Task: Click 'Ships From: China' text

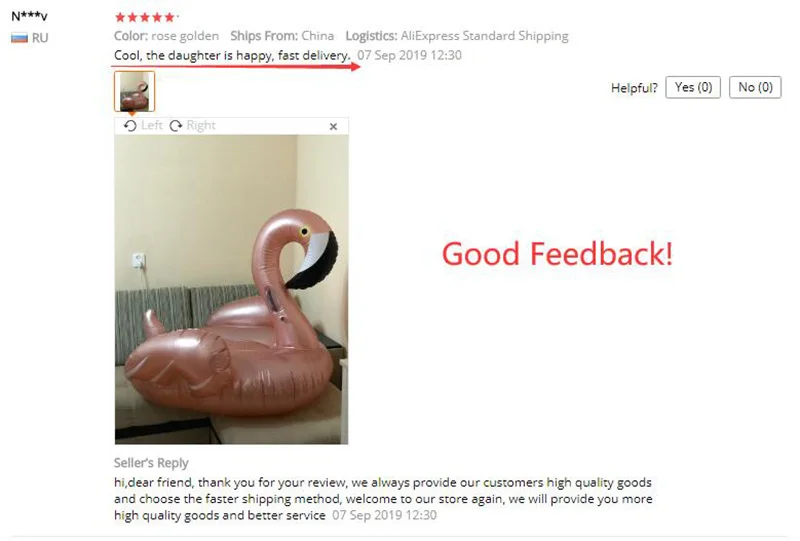Action: point(282,36)
